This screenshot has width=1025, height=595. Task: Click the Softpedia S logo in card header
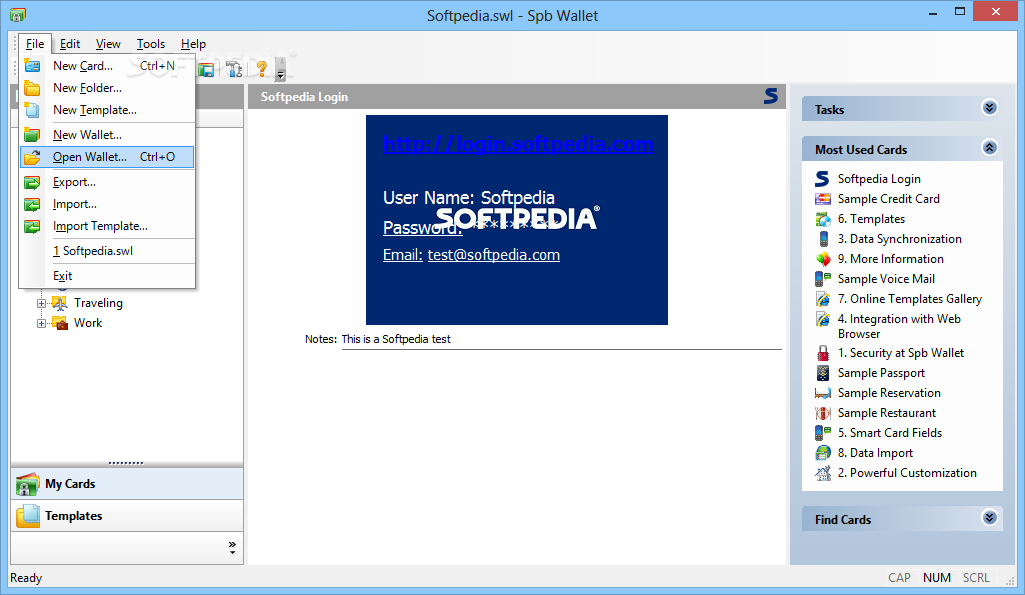point(771,96)
